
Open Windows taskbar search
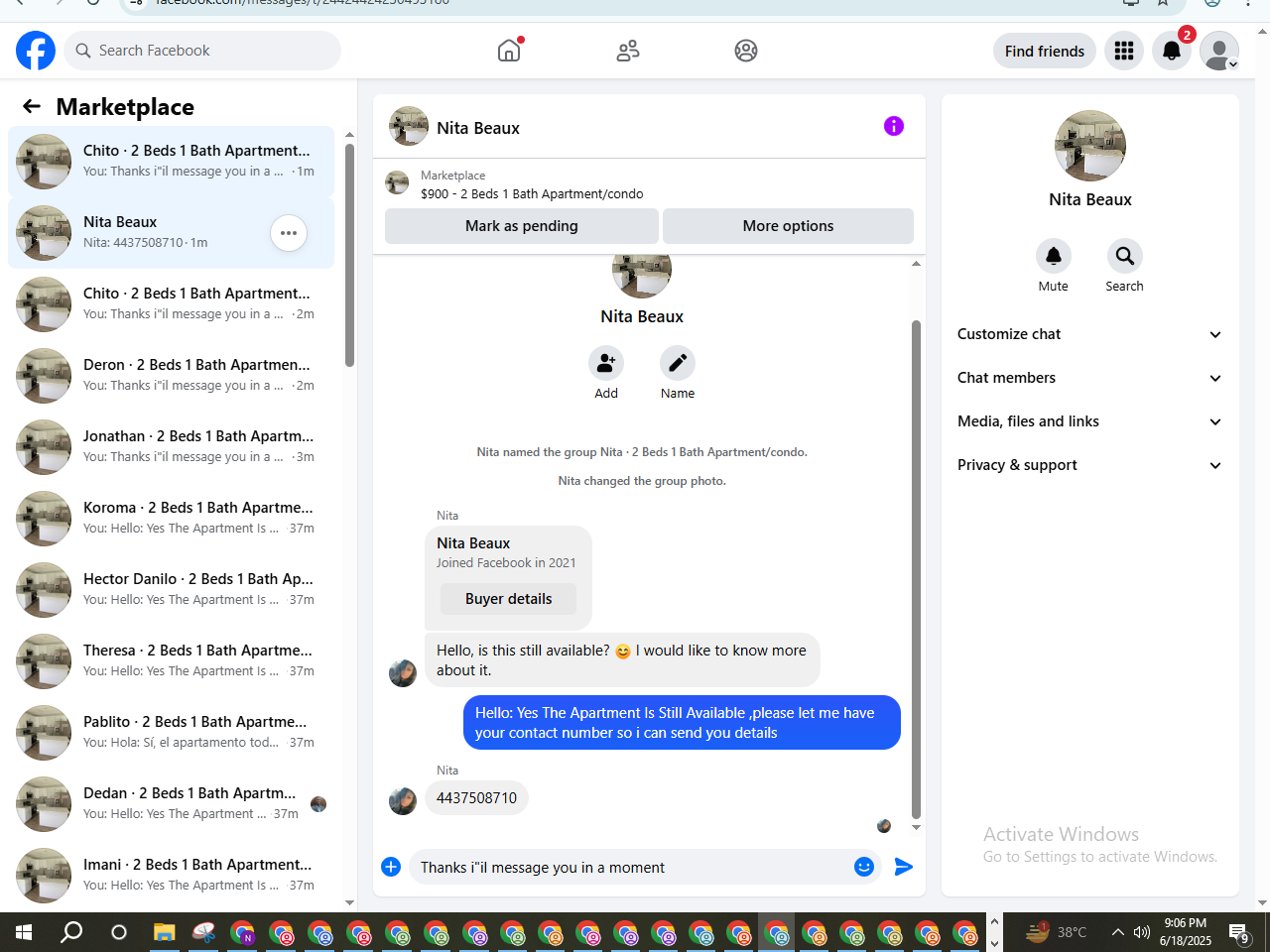71,932
